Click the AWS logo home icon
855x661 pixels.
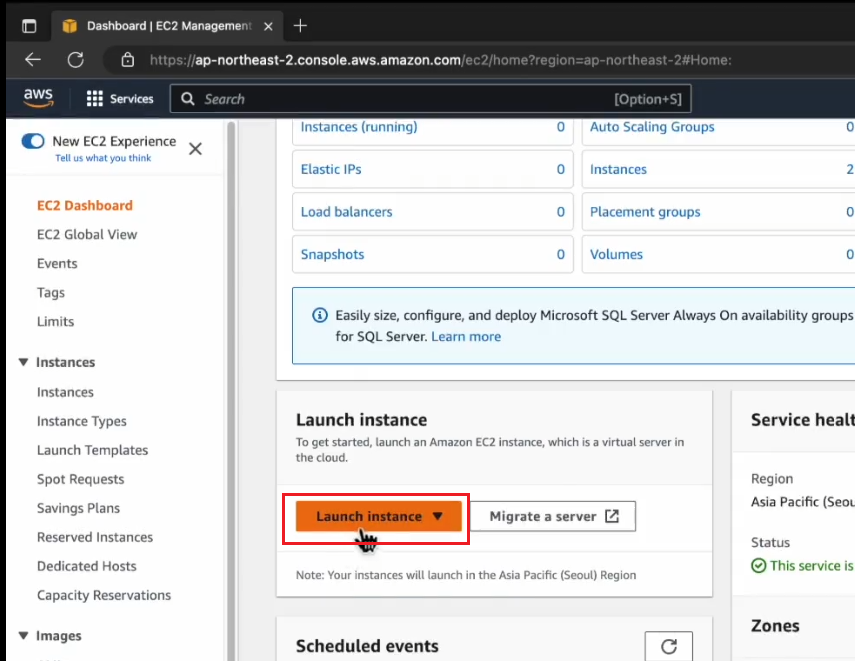(x=38, y=98)
